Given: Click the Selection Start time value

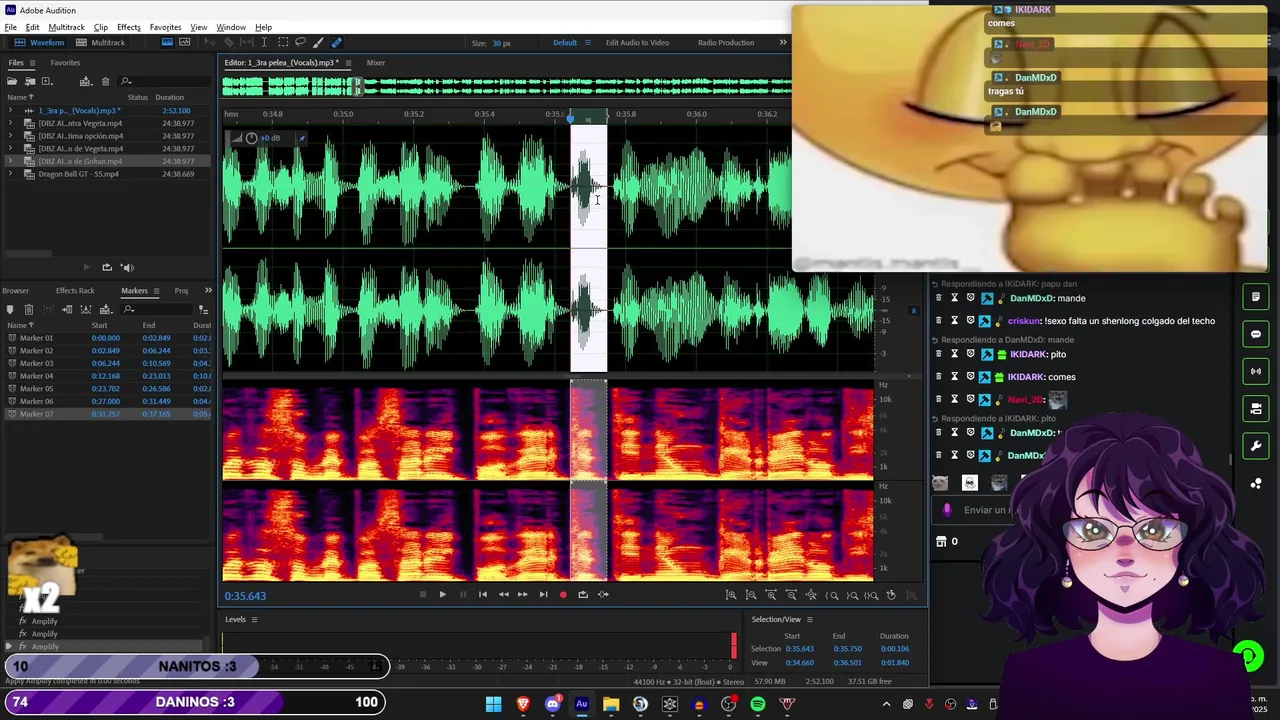Looking at the screenshot, I should point(799,649).
